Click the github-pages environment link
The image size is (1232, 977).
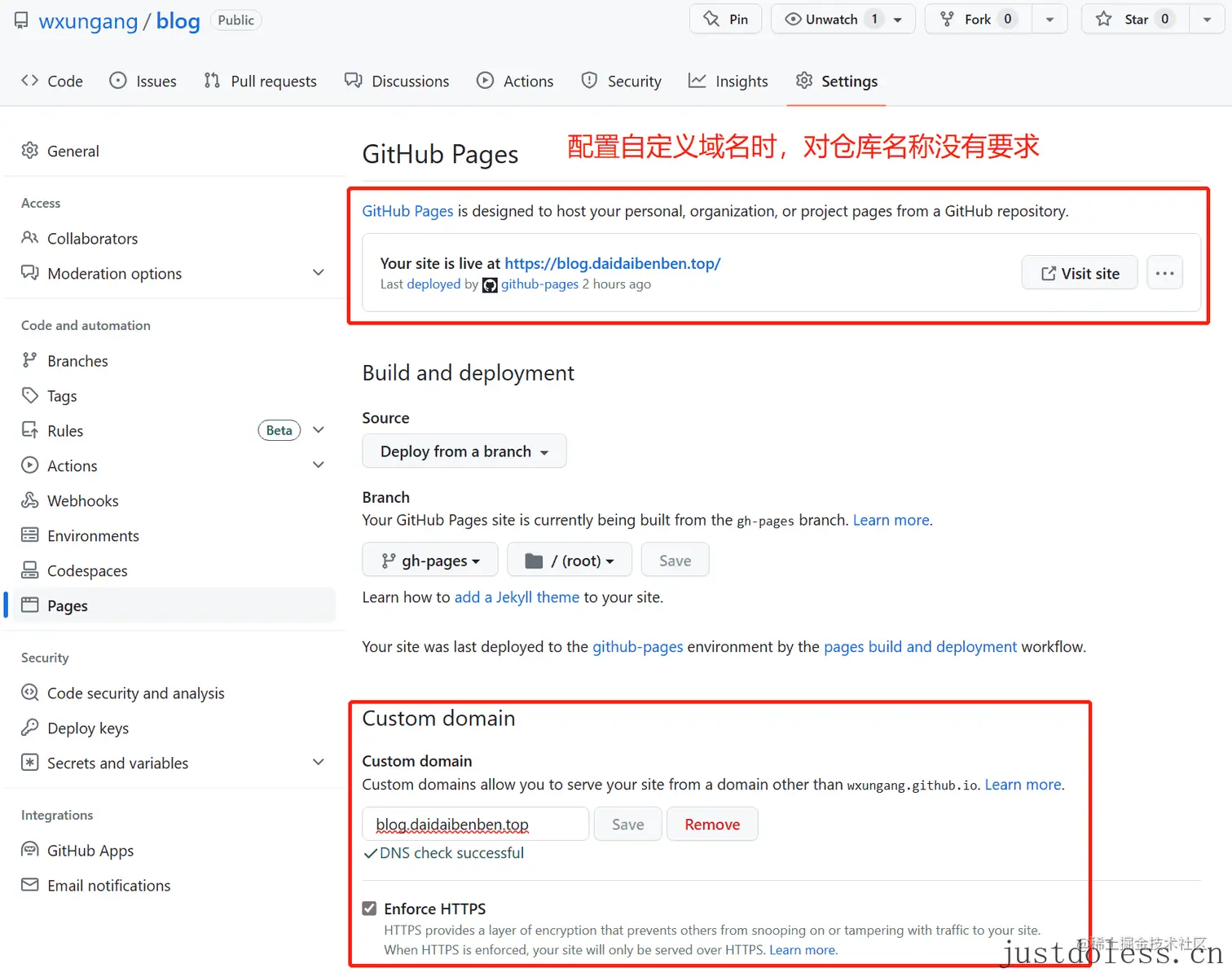click(638, 646)
